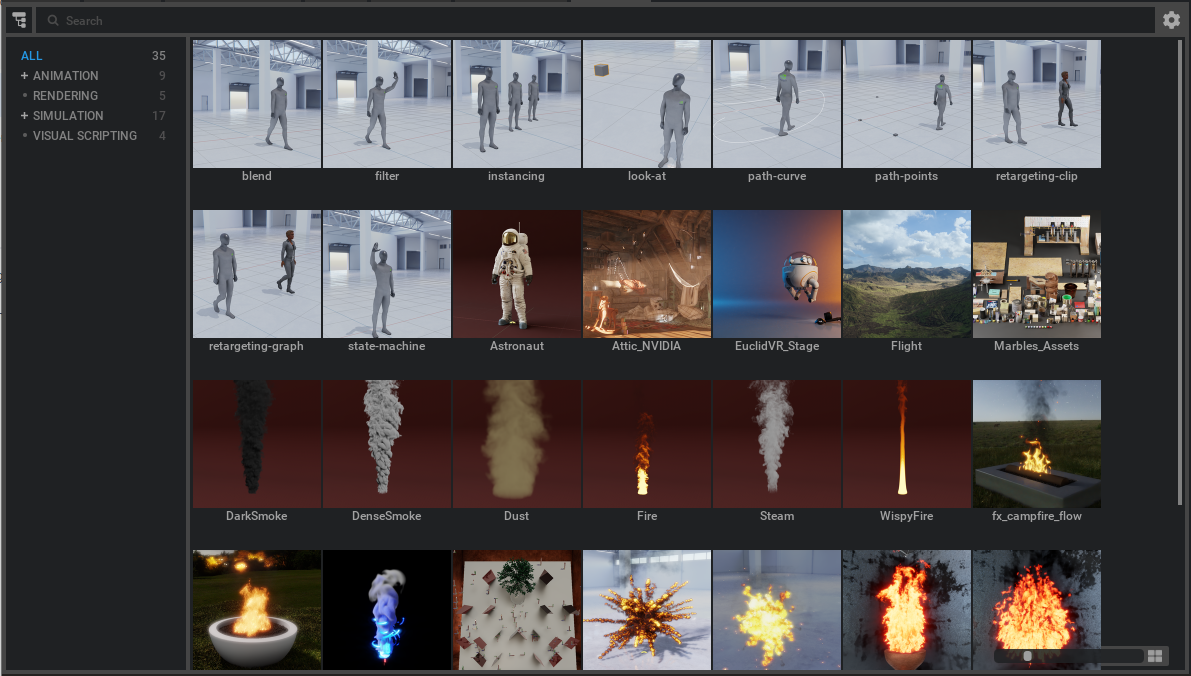Open the Astronaut example
Viewport: 1191px width, 676px height.
(x=516, y=273)
